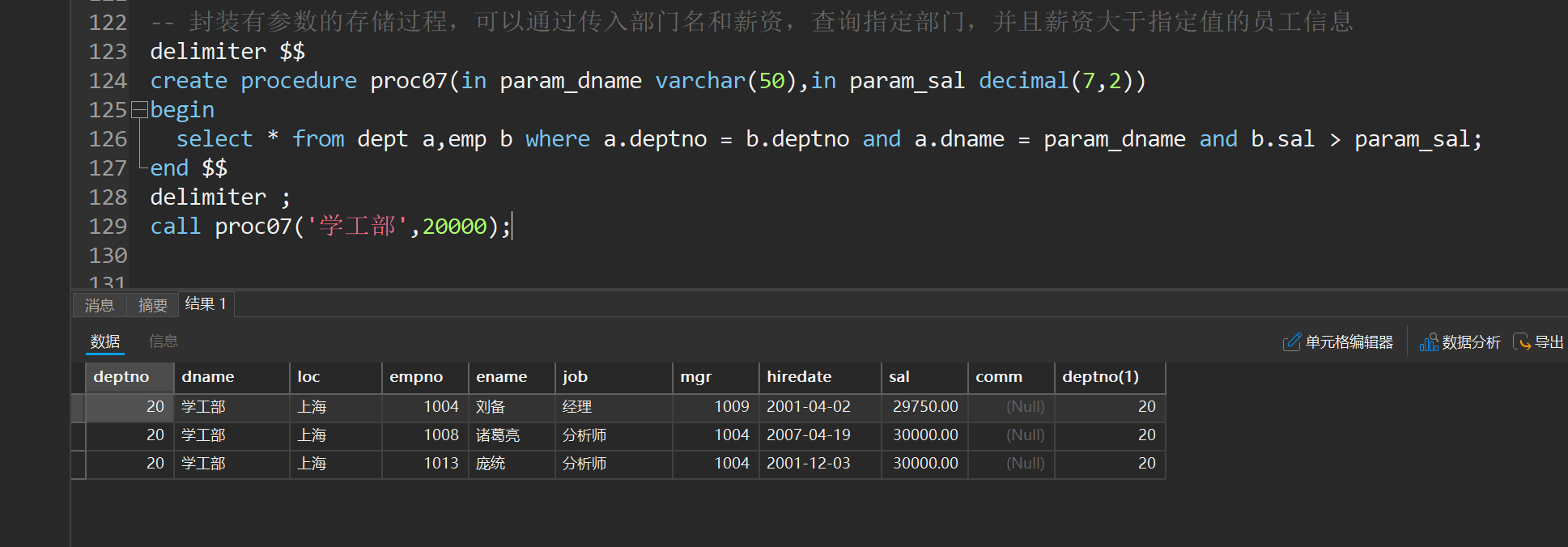The width and height of the screenshot is (1568, 547).
Task: Select the cell with ename 诸葛亮
Action: click(x=512, y=435)
